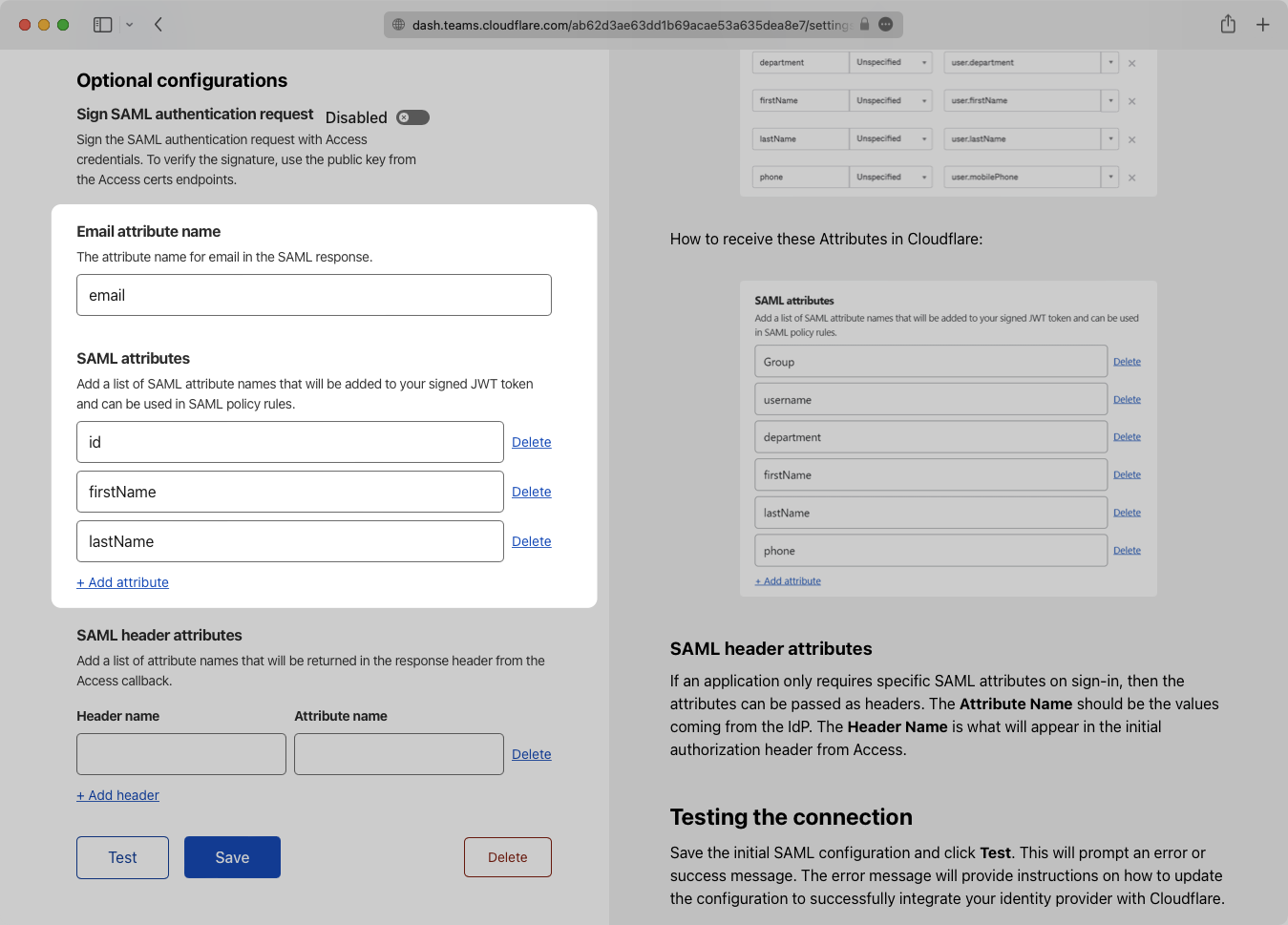The height and width of the screenshot is (925, 1288).
Task: Select the red Delete button
Action: click(507, 857)
